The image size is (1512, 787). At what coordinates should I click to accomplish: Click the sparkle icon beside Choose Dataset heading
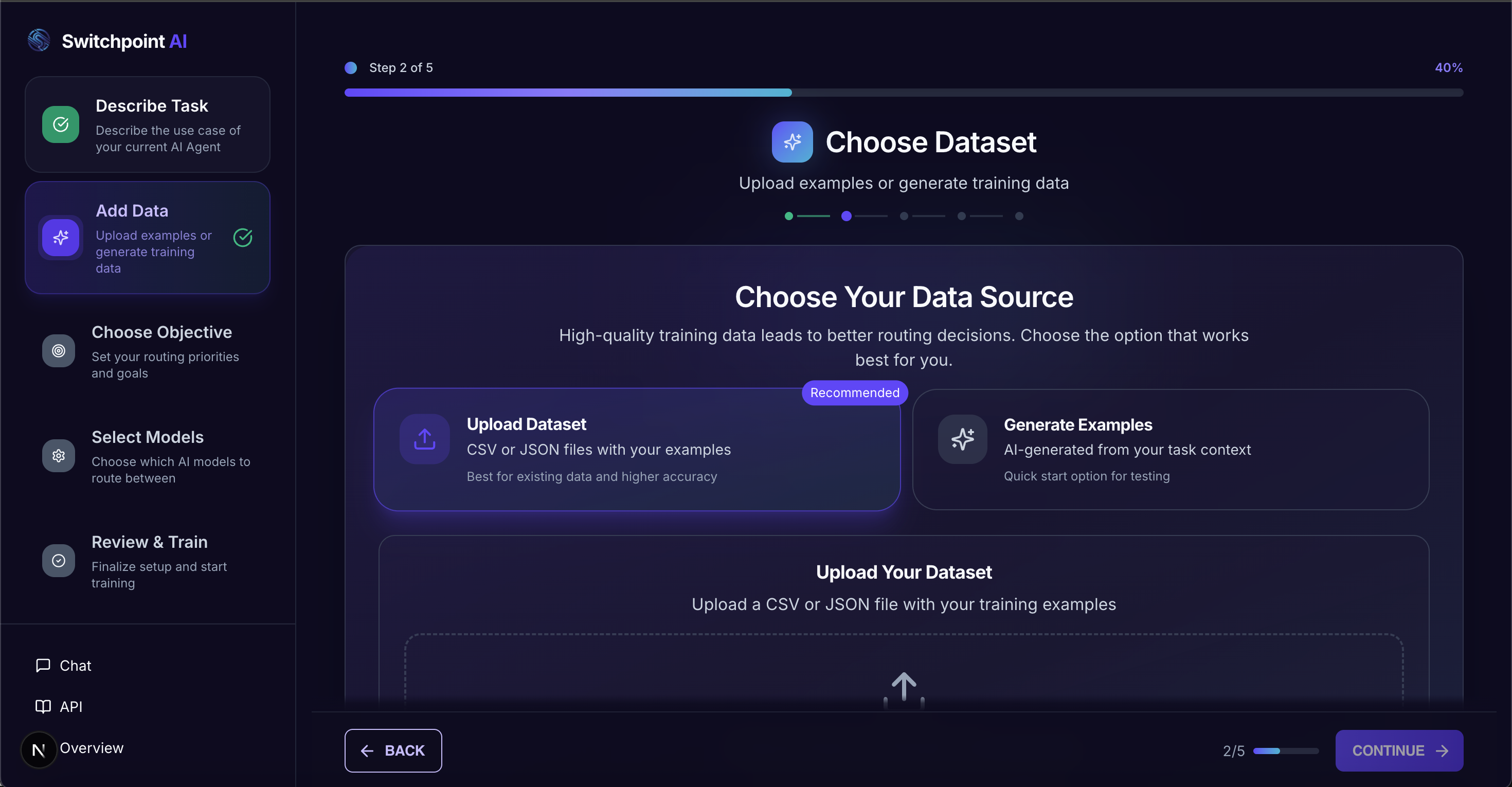793,142
